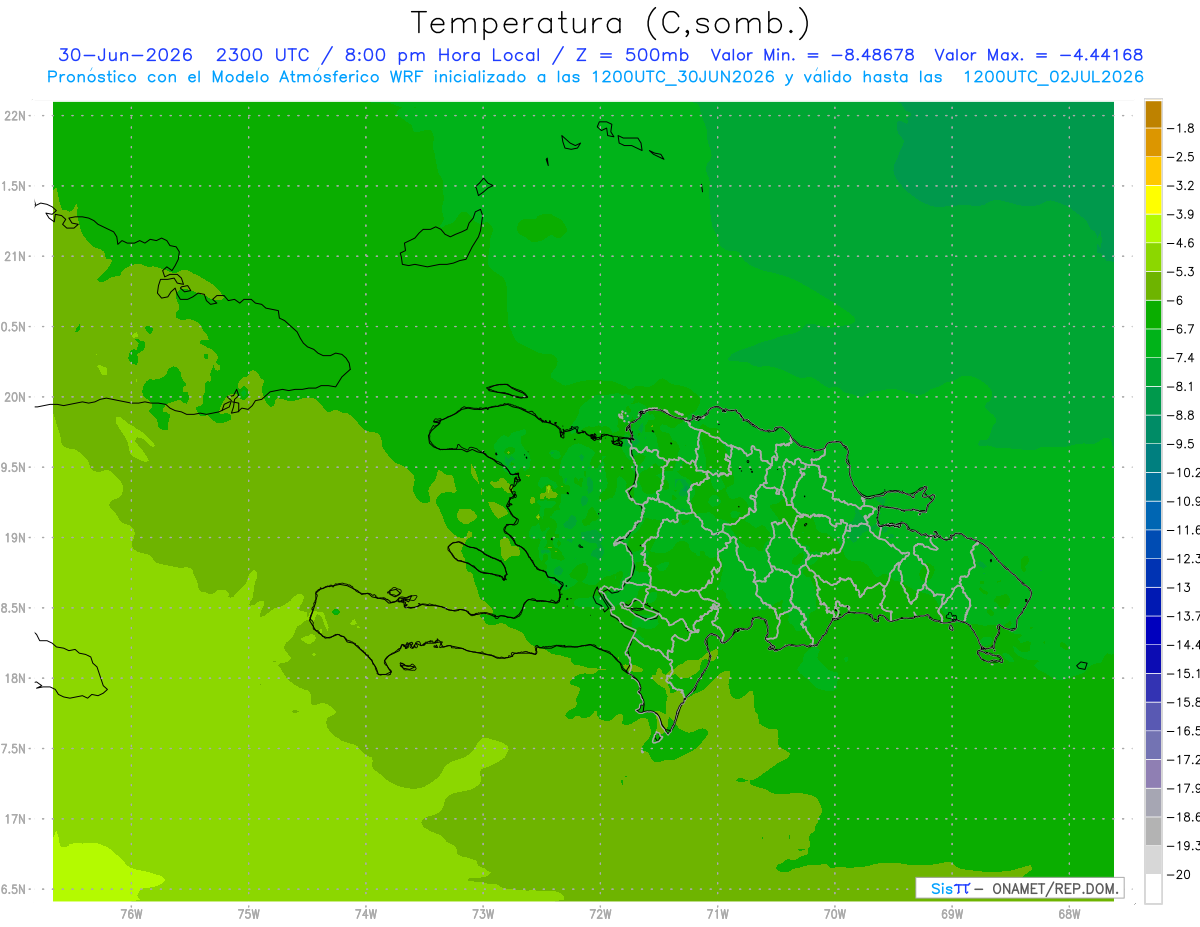
Task: Click the "-4.6" colorbar value
Action: tap(1182, 243)
